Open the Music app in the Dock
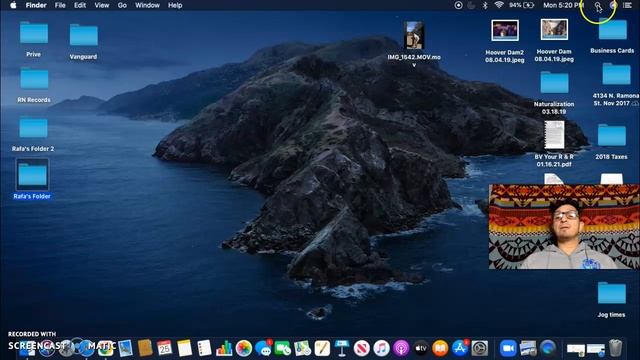Viewport: 640px width, 360px height. (381, 348)
